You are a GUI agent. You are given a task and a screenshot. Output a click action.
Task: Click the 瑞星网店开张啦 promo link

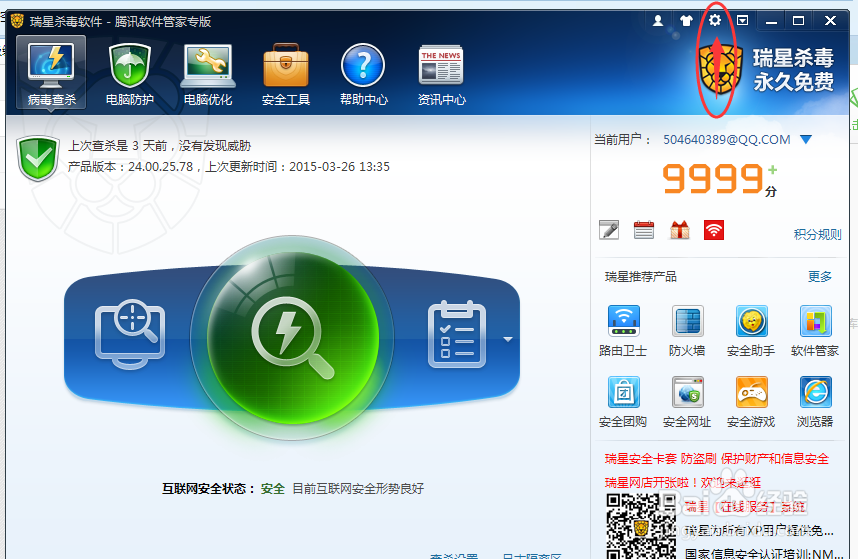click(683, 482)
